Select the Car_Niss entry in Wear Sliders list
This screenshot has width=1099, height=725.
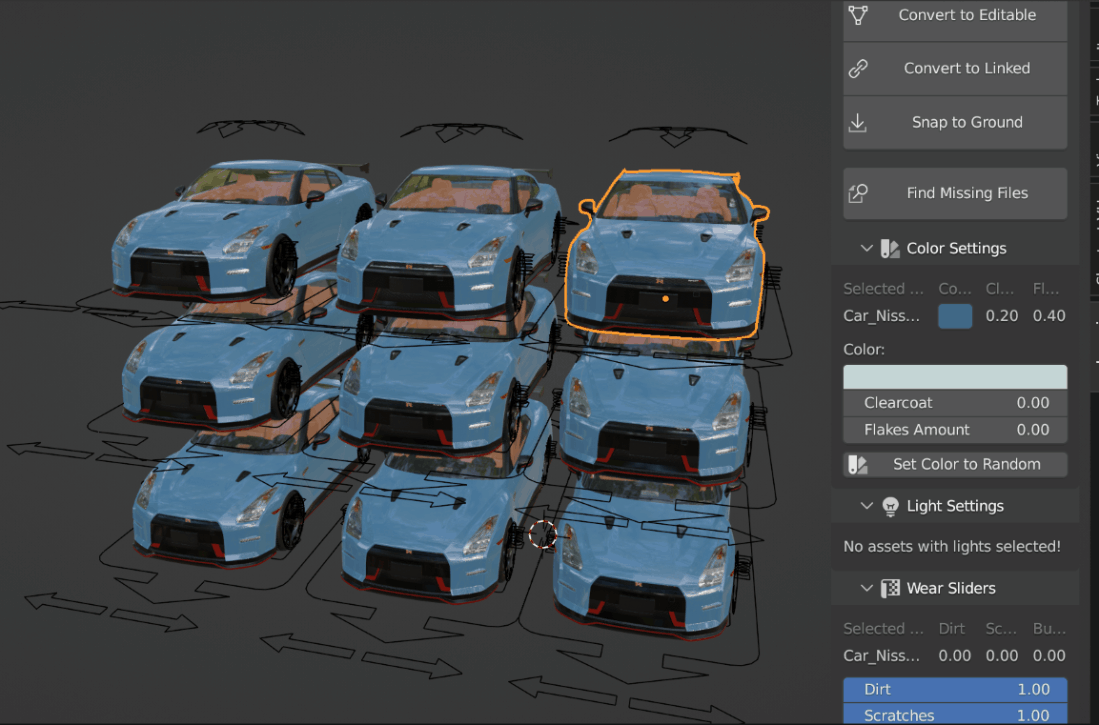880,655
